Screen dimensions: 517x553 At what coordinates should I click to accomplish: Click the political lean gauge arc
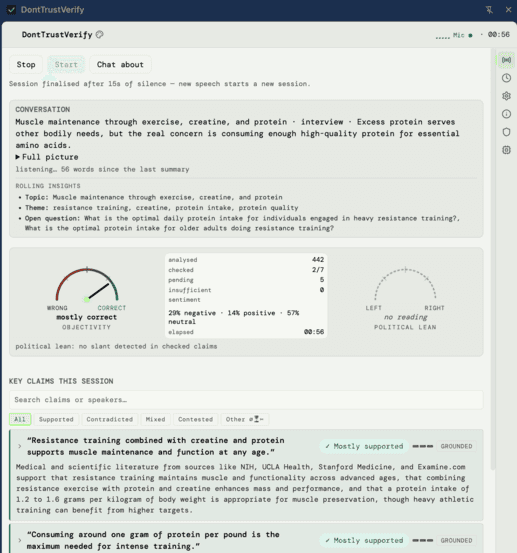(405, 283)
